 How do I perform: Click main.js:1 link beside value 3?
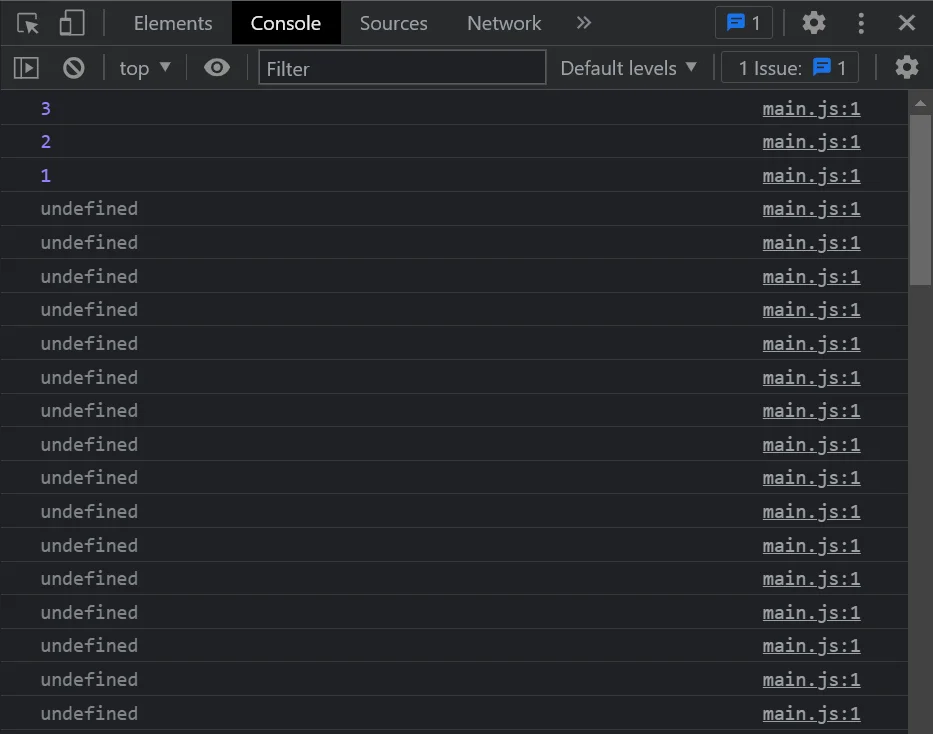[811, 108]
